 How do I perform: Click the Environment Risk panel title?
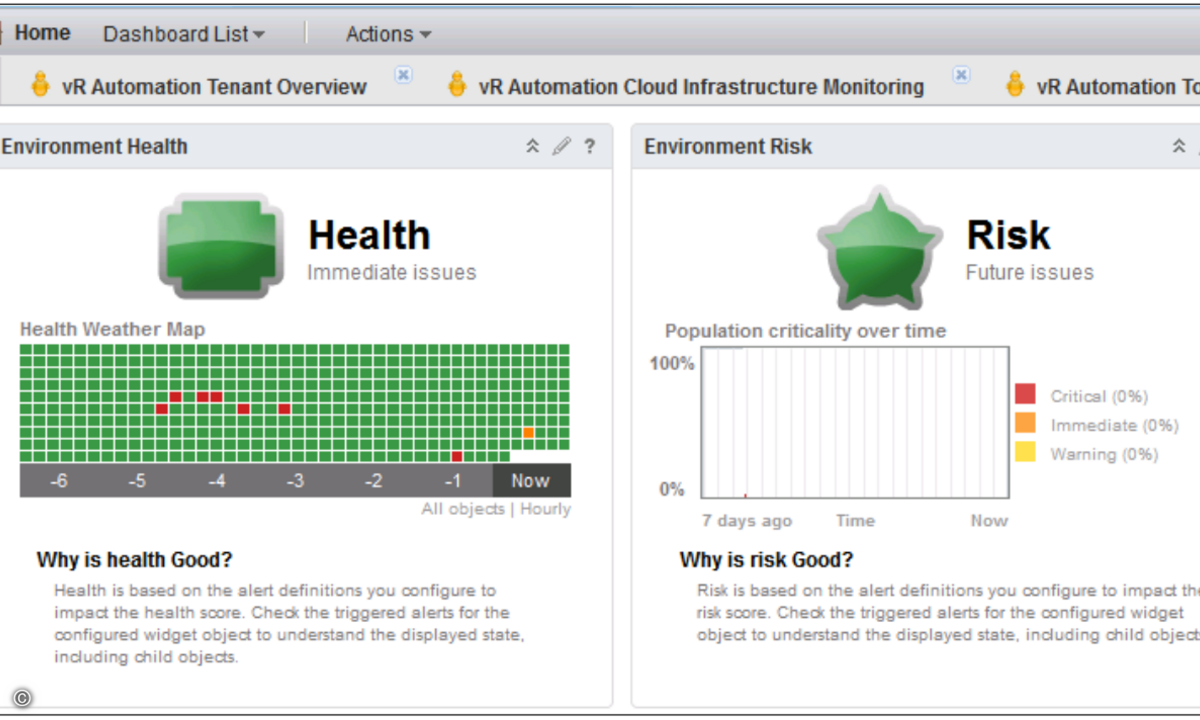tap(728, 147)
